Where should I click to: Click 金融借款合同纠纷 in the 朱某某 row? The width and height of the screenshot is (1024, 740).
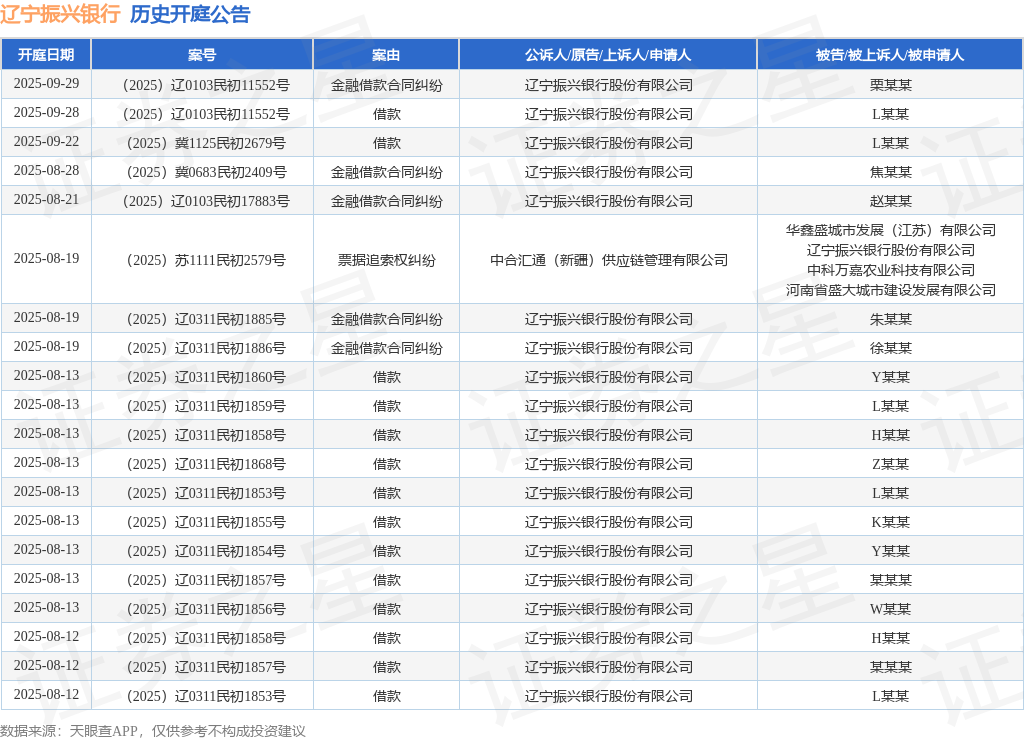click(x=387, y=319)
